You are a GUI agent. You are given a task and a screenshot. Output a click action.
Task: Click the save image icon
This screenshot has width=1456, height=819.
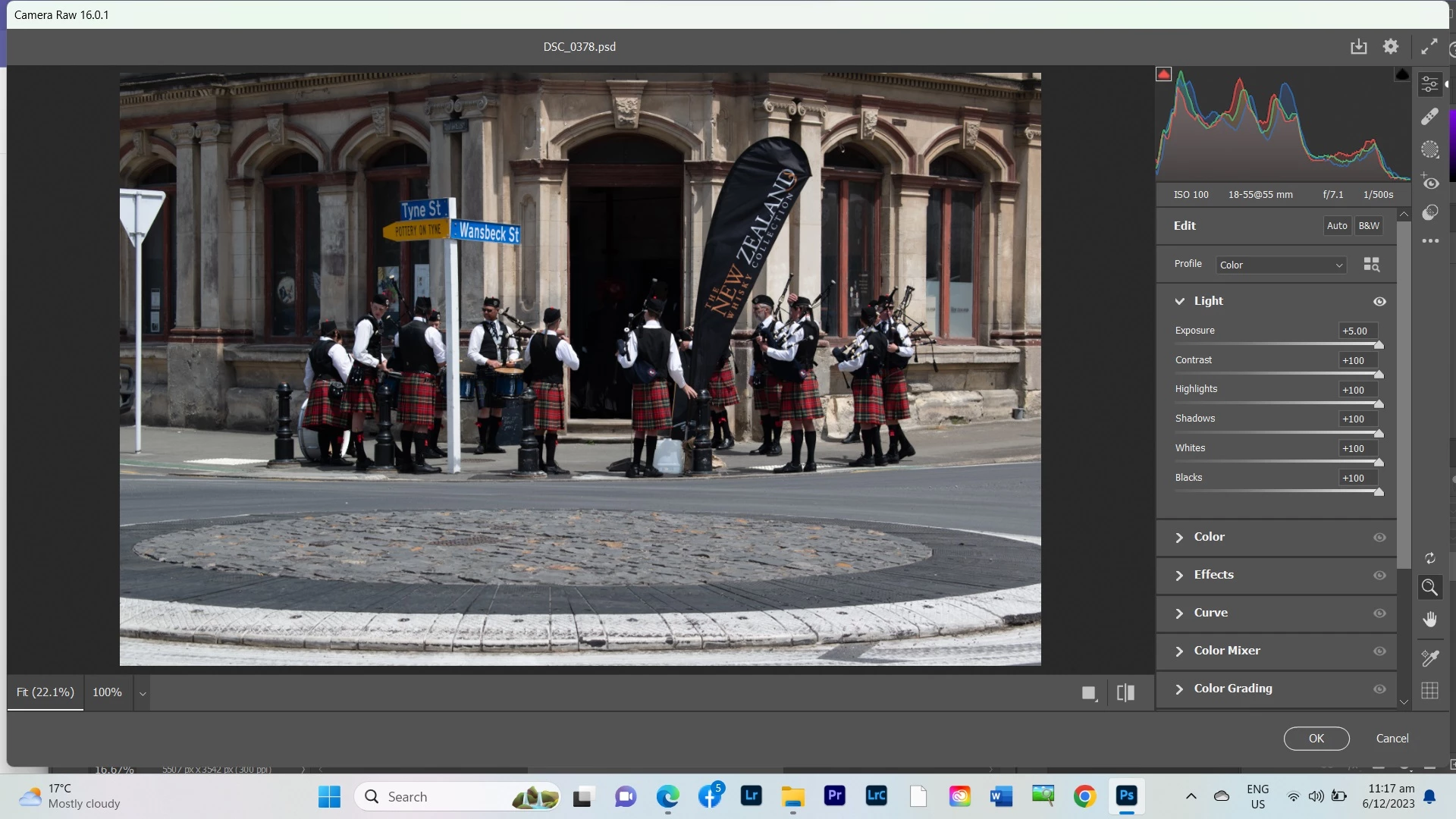point(1358,47)
